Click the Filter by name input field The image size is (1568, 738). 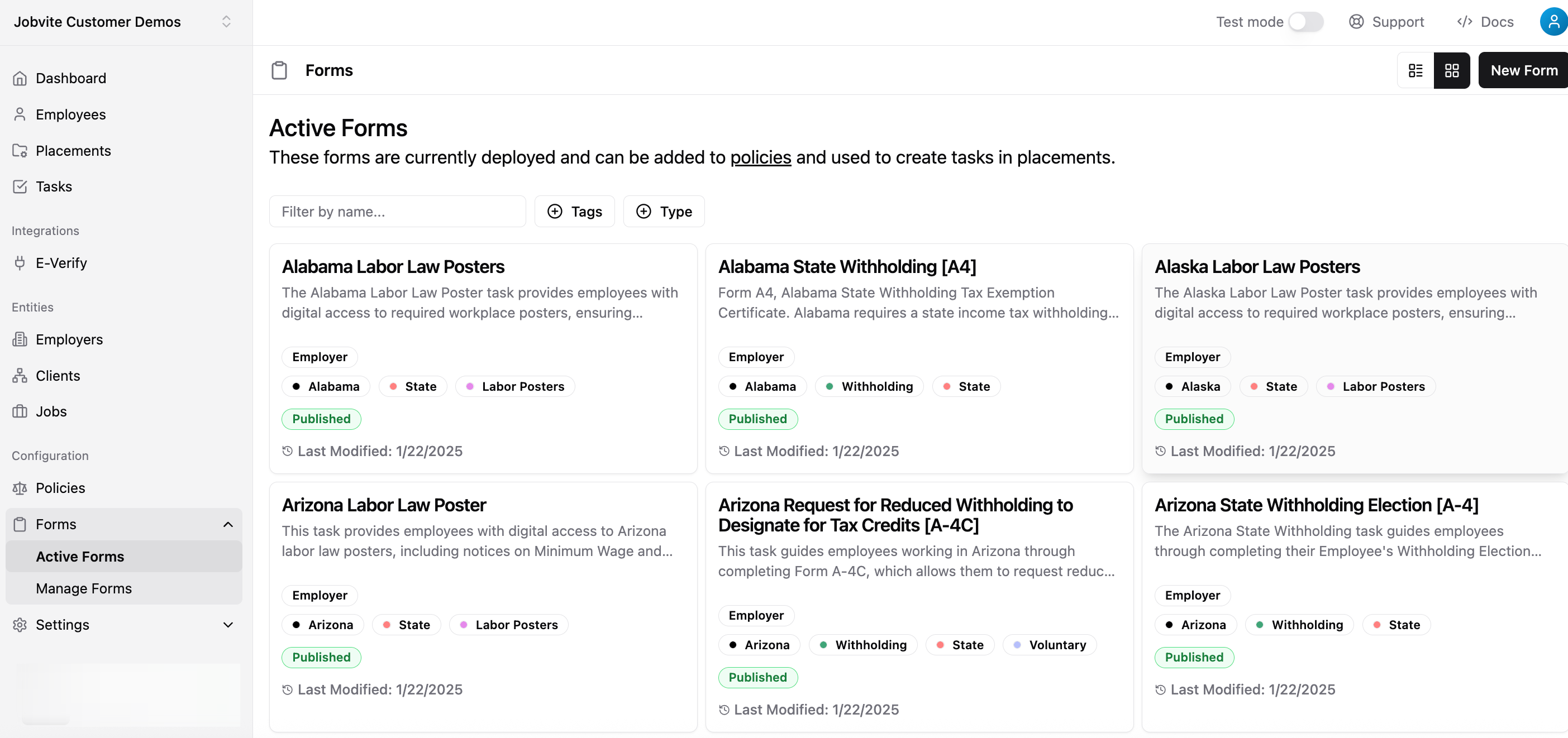[397, 211]
